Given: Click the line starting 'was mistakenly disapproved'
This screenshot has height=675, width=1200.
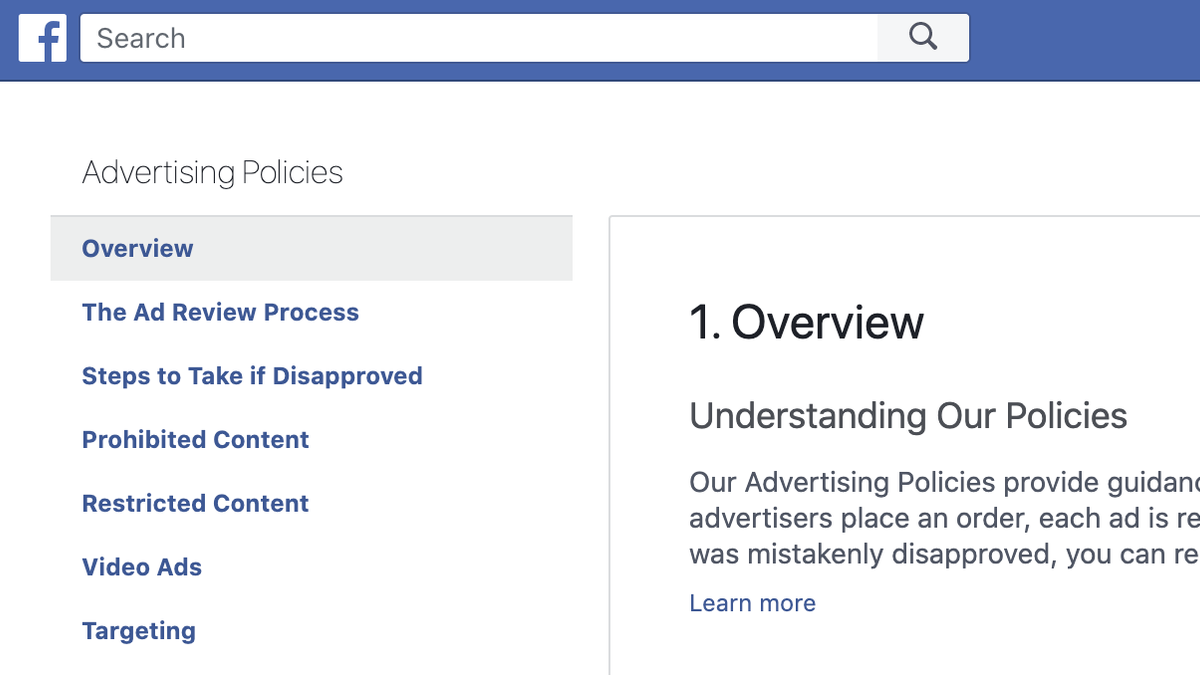Looking at the screenshot, I should point(940,555).
